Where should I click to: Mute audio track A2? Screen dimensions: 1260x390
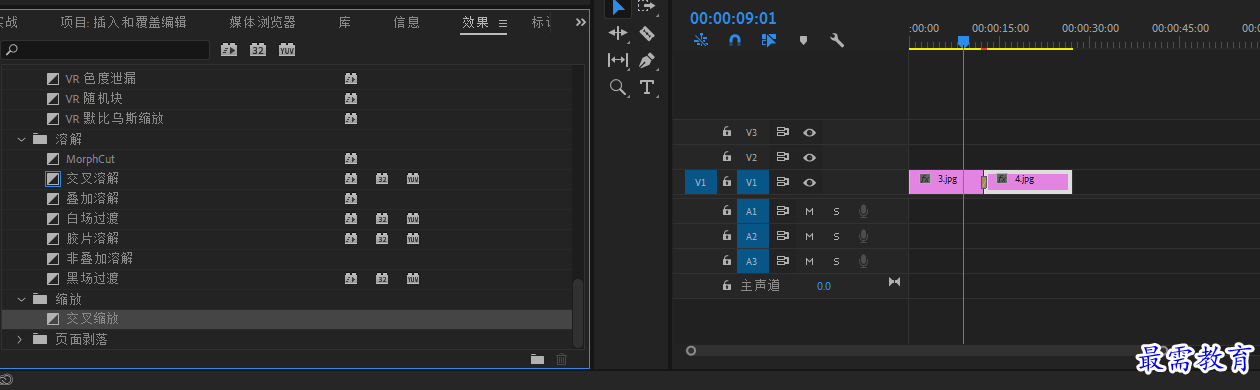810,236
